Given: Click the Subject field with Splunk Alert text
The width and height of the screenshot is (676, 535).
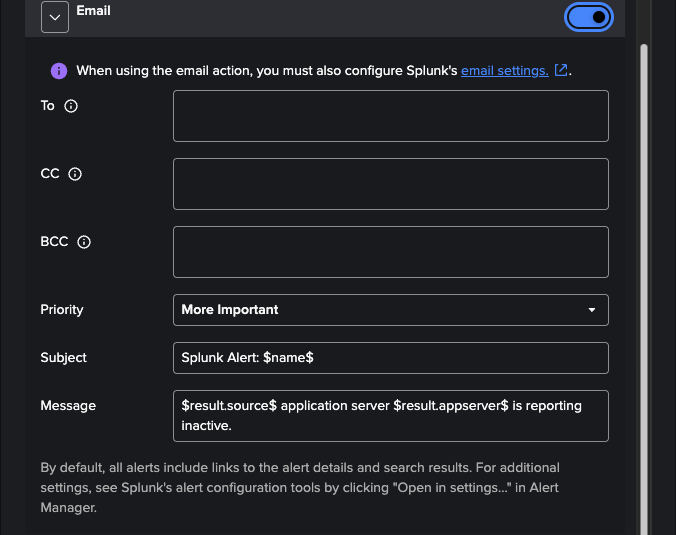Looking at the screenshot, I should (390, 358).
